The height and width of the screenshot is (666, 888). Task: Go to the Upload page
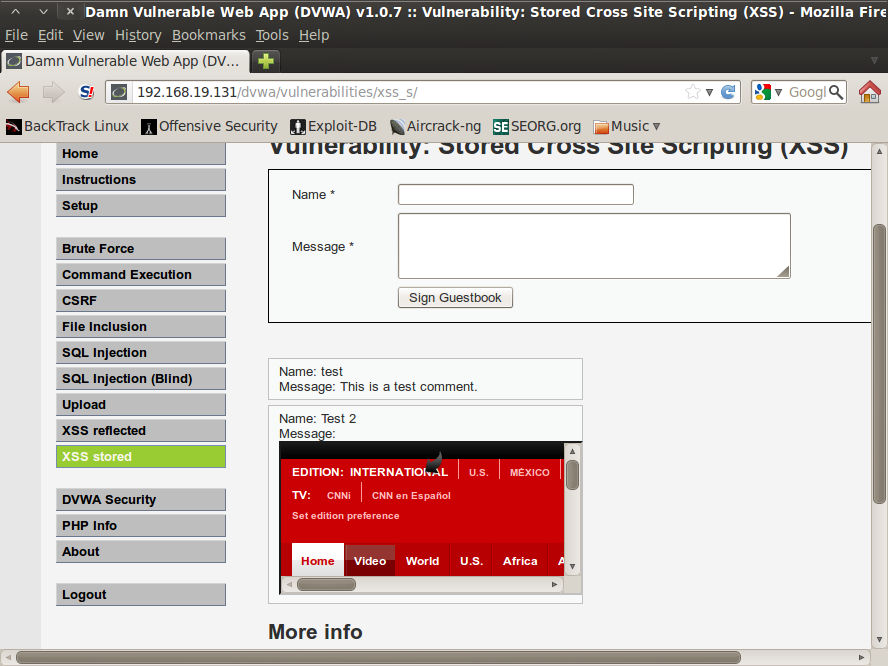[141, 405]
